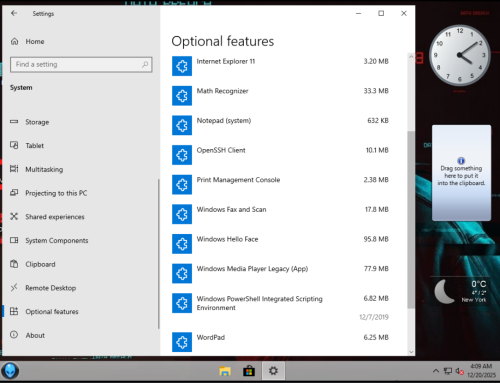The image size is (500, 383).
Task: Expand the Notepad (system) feature entry
Action: [x=280, y=125]
